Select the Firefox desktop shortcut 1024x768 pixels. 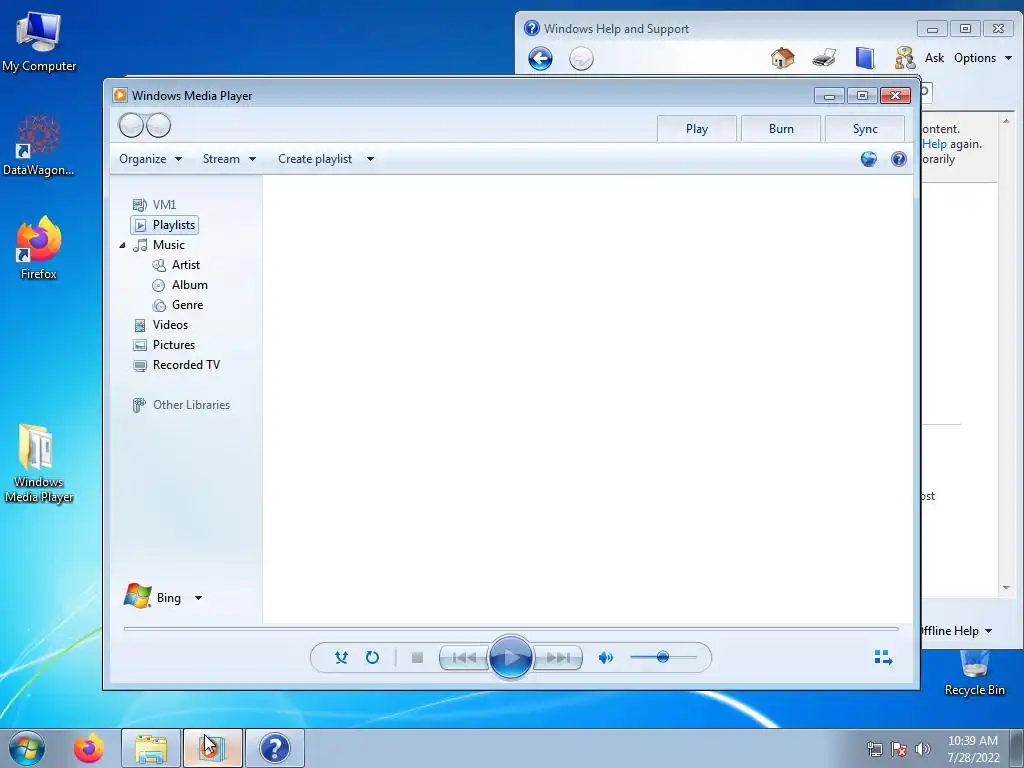(39, 248)
